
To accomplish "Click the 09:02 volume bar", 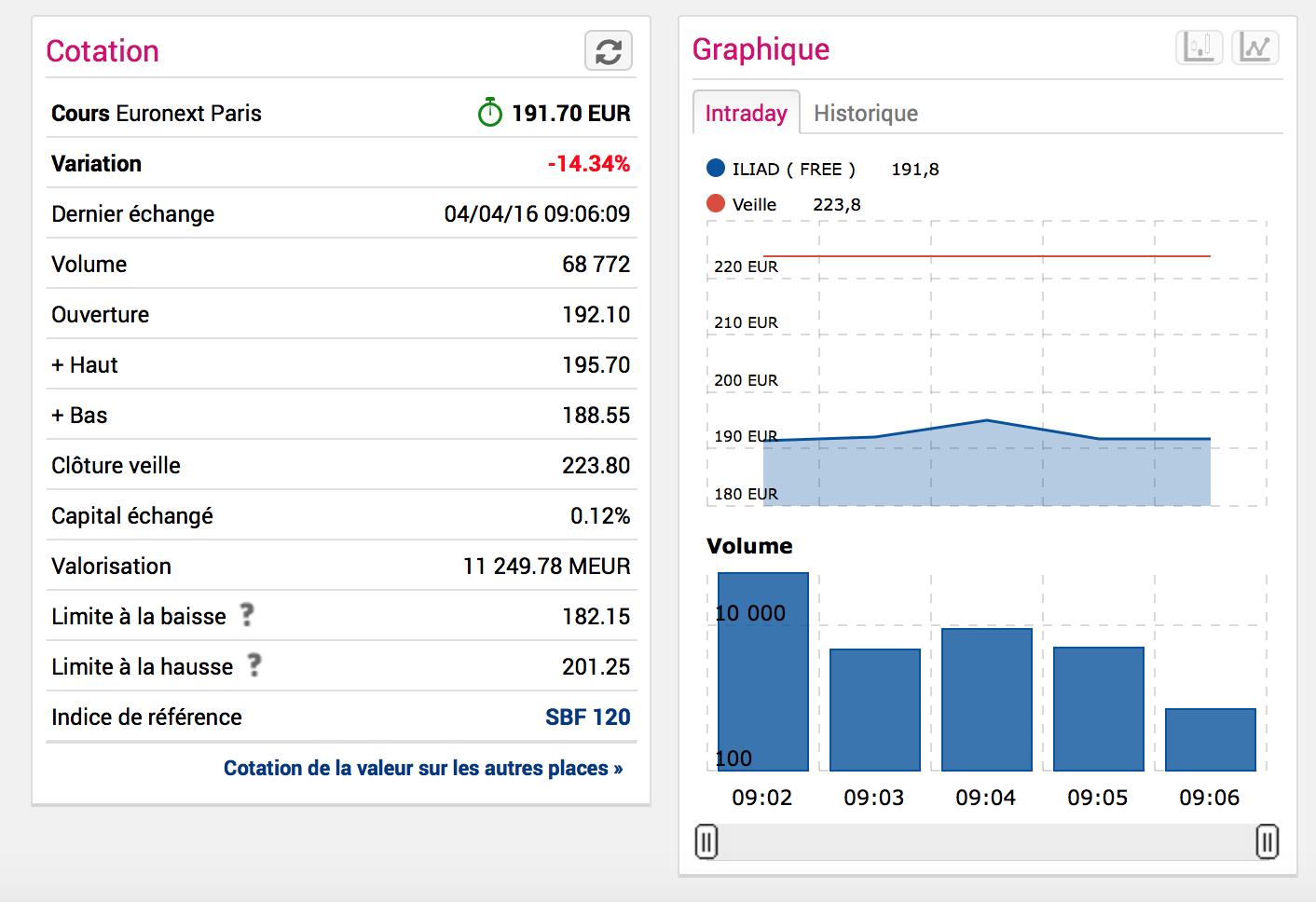I will 762,671.
